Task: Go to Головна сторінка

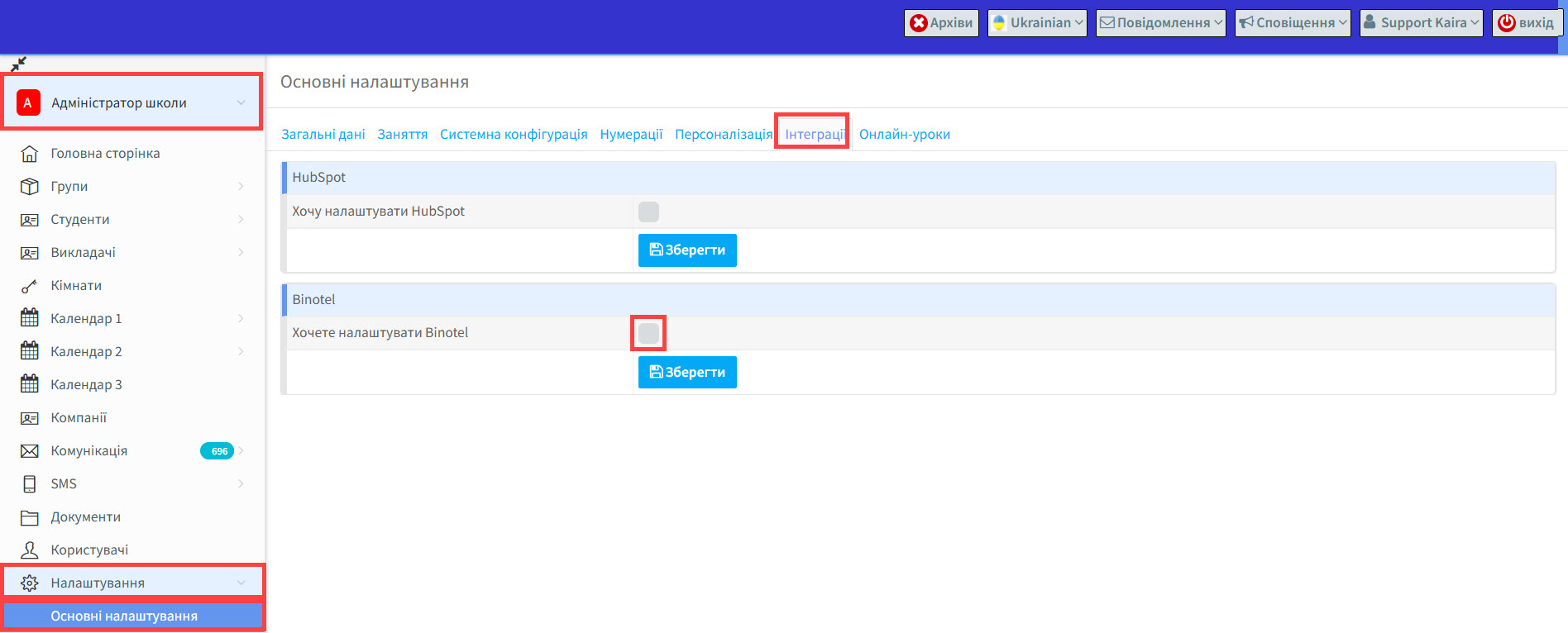Action: [106, 154]
